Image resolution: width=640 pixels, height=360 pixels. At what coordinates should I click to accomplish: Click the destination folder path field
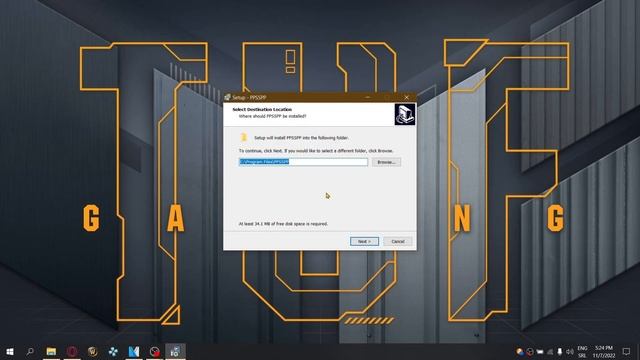click(x=303, y=162)
